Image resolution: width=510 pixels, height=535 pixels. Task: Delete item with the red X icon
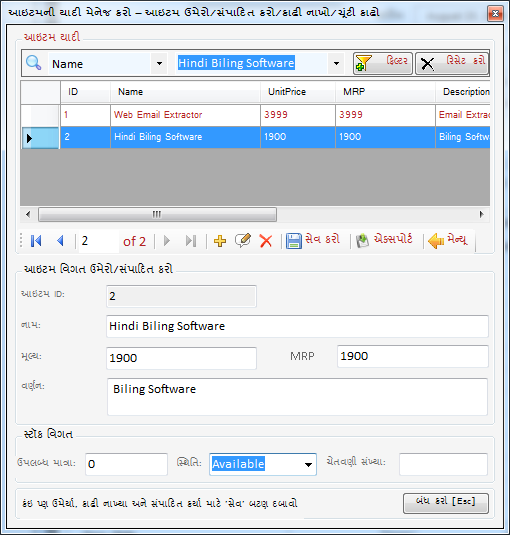coord(266,241)
